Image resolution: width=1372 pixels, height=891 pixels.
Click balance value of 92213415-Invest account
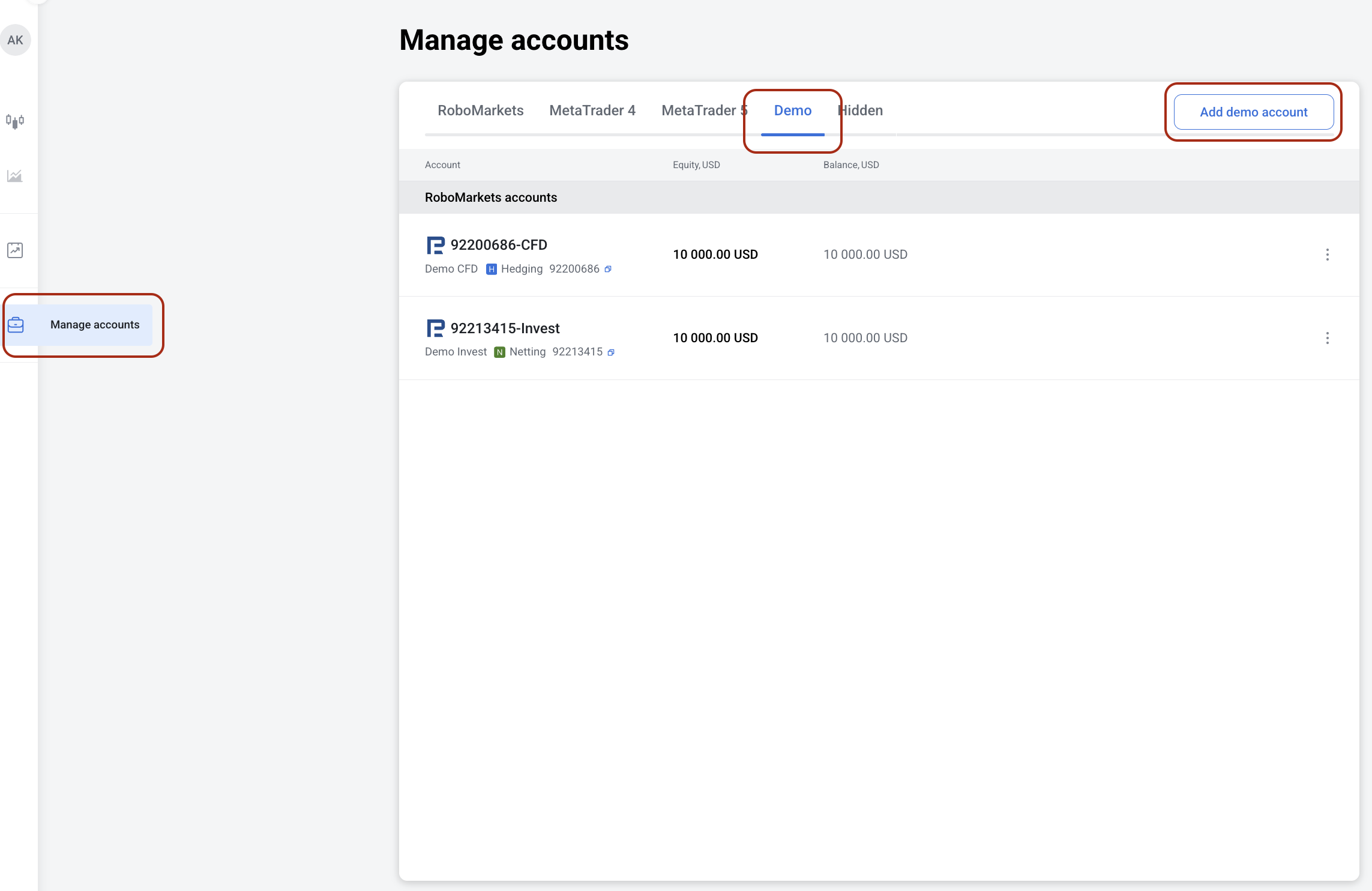click(x=865, y=338)
